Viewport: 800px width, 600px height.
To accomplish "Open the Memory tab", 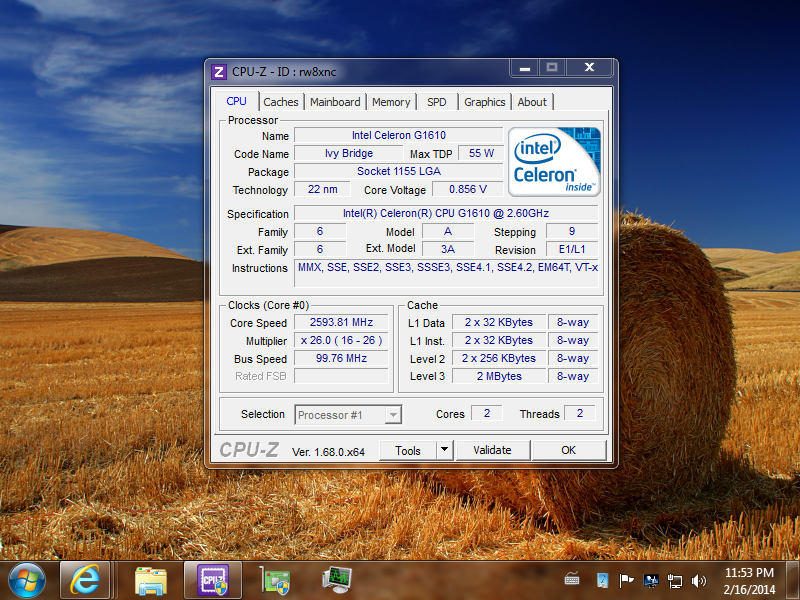I will (x=391, y=102).
